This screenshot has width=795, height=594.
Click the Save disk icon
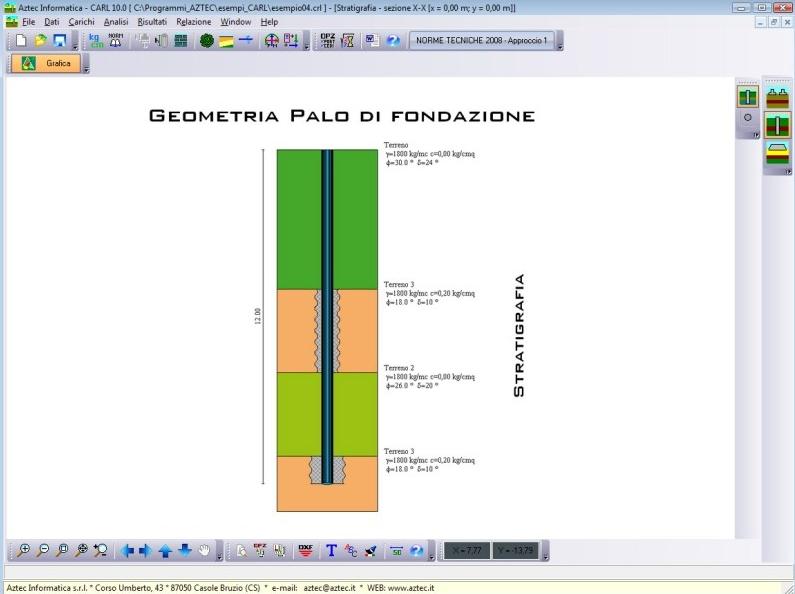click(59, 41)
